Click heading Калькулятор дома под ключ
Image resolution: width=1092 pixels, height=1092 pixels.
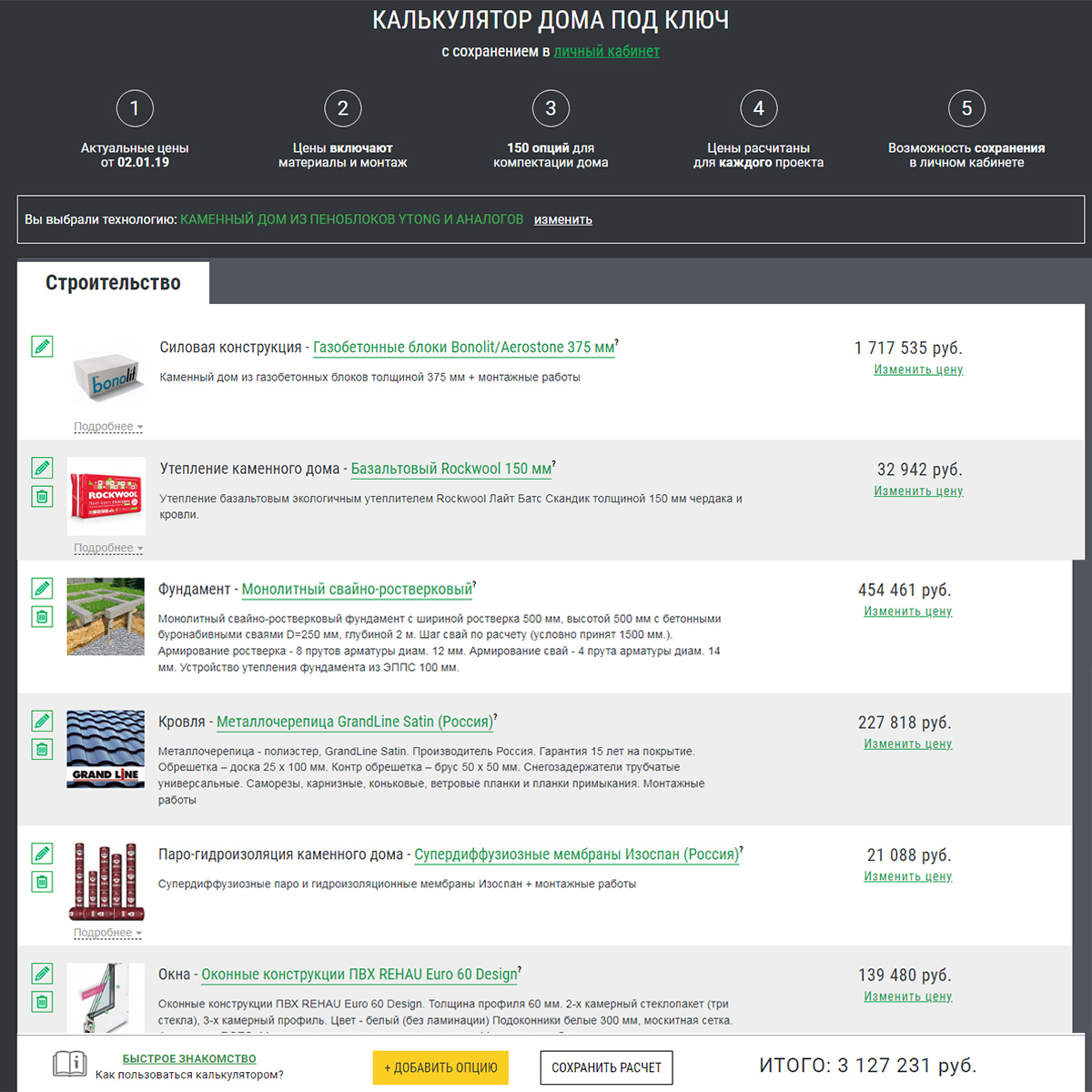551,20
